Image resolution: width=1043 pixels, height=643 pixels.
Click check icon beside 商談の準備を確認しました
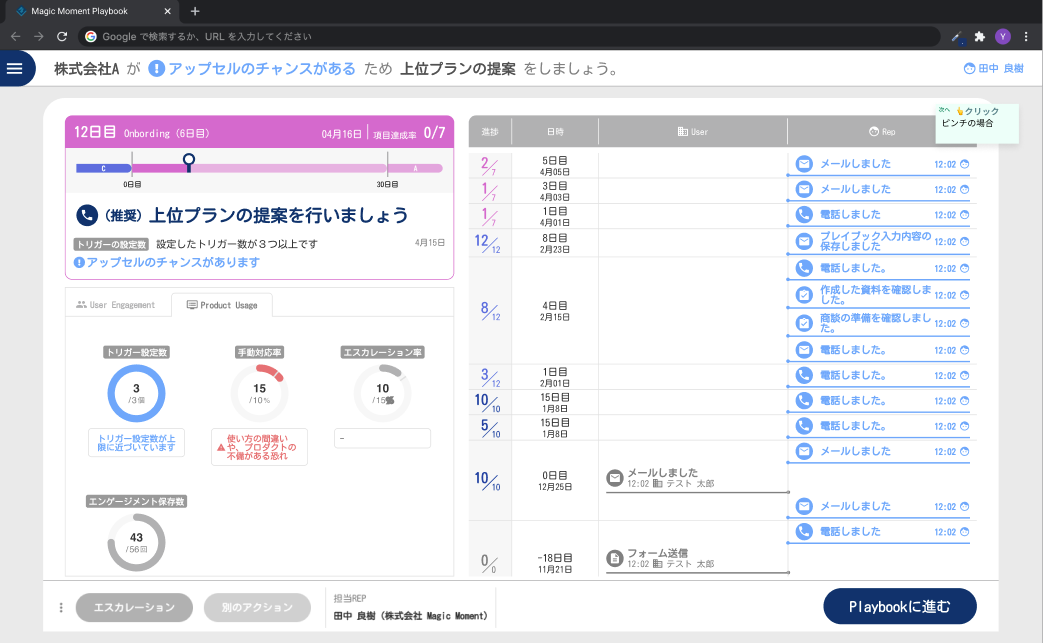(804, 323)
